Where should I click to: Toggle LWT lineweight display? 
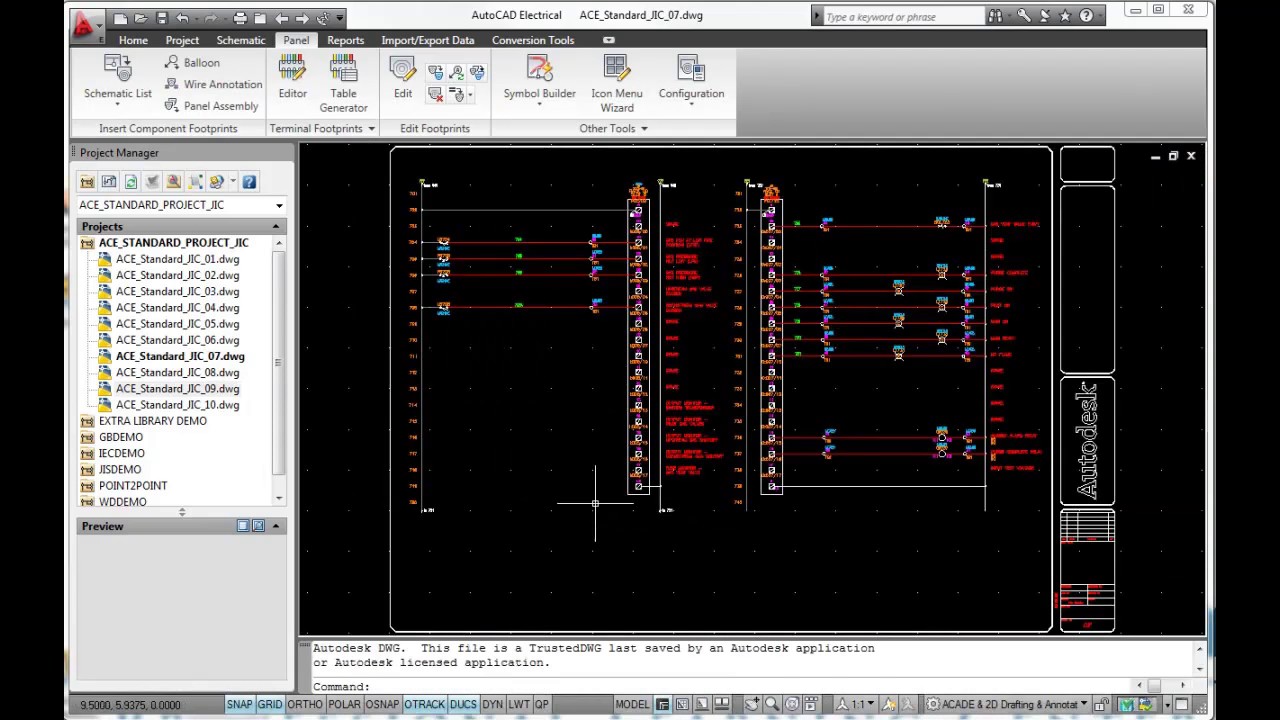[x=519, y=705]
